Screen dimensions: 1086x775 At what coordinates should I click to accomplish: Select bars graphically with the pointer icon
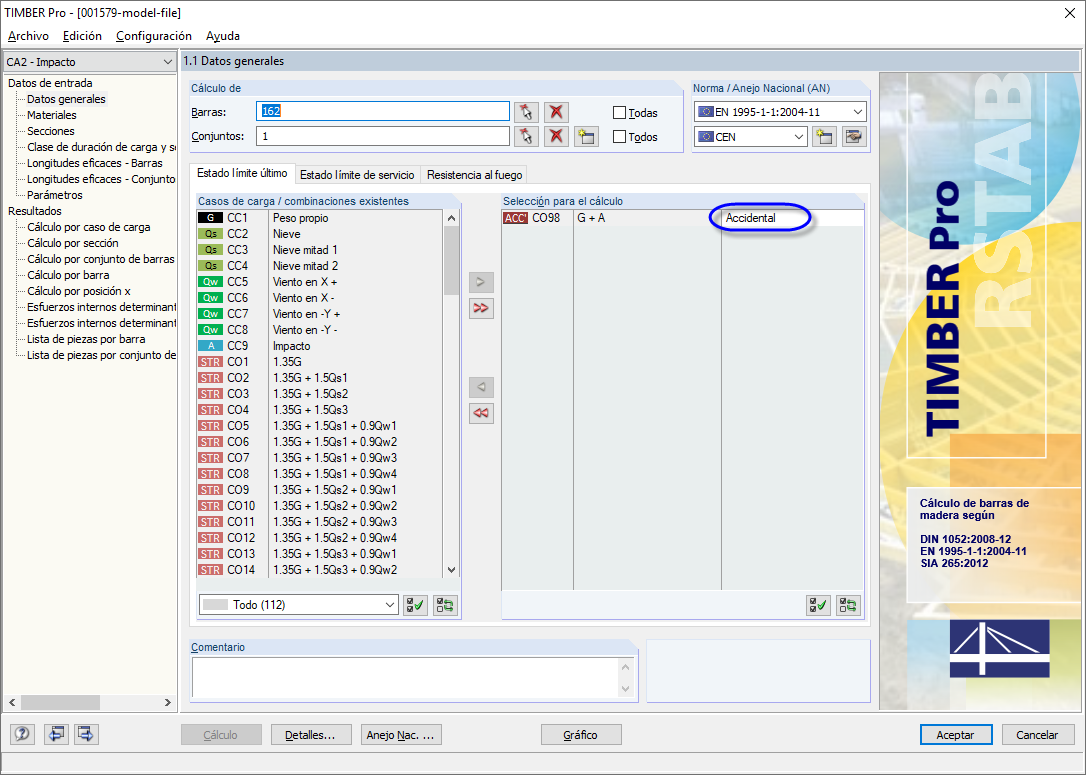pos(527,111)
